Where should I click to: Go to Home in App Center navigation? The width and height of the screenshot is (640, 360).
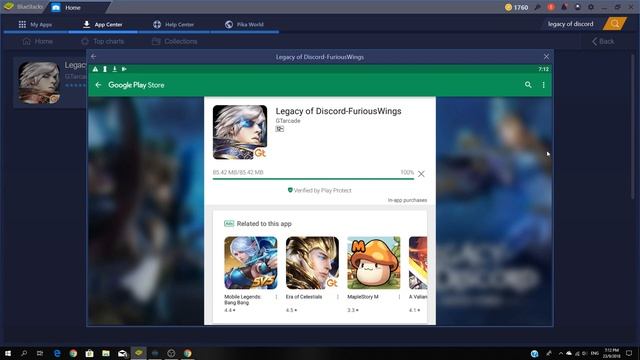click(x=38, y=41)
